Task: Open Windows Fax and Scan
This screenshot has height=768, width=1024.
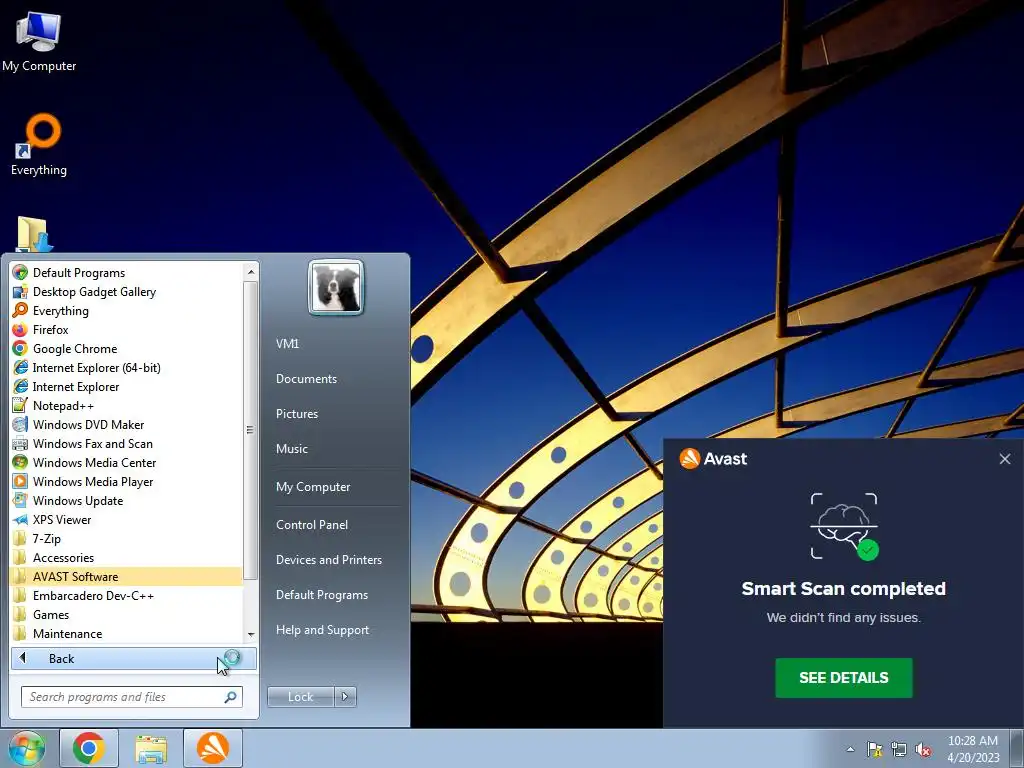Action: click(x=127, y=443)
